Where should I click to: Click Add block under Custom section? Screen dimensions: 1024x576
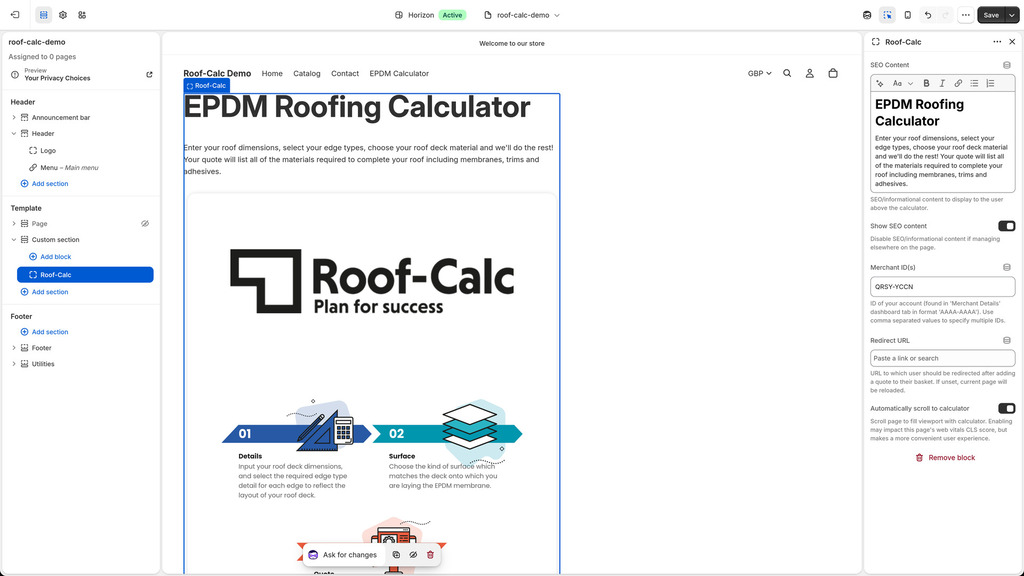coord(50,257)
